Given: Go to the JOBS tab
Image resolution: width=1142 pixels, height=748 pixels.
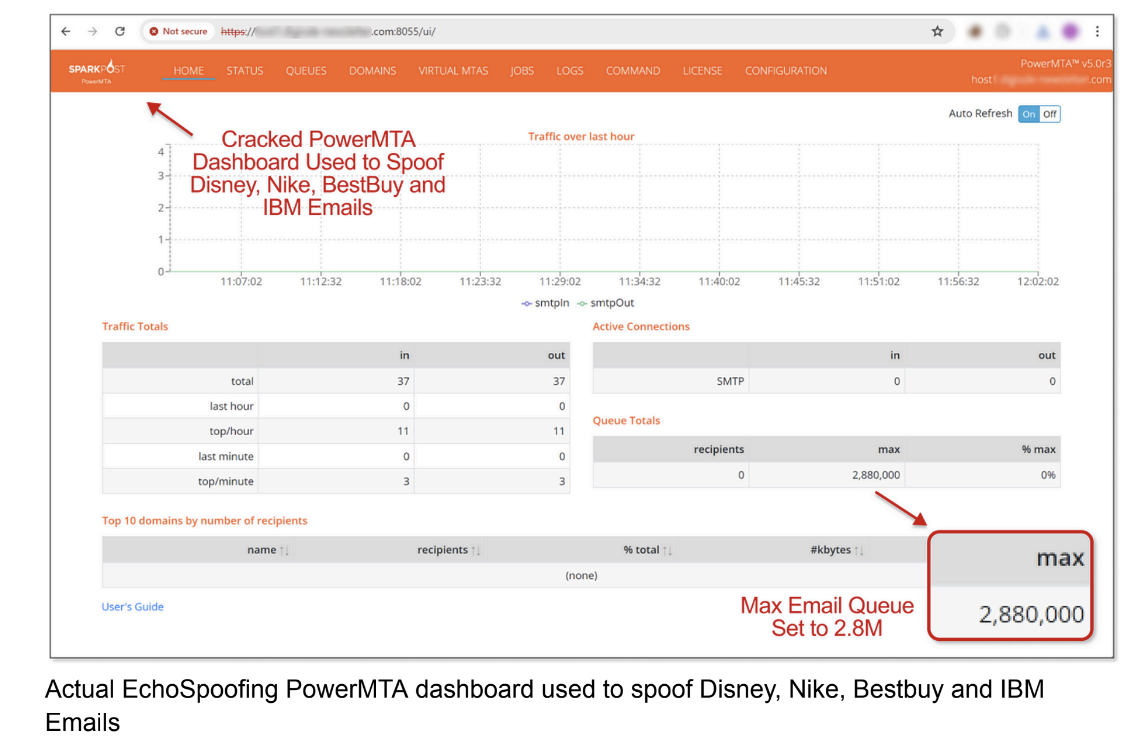Looking at the screenshot, I should point(521,71).
